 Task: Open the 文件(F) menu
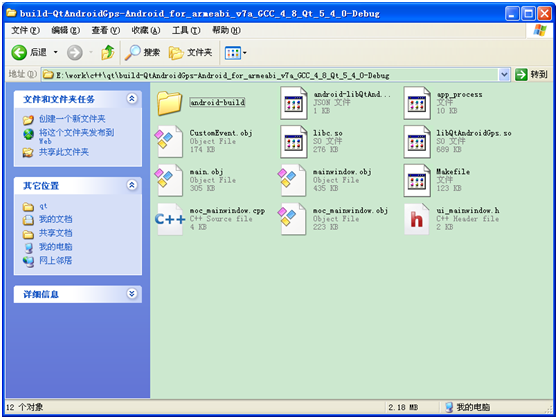(x=25, y=31)
